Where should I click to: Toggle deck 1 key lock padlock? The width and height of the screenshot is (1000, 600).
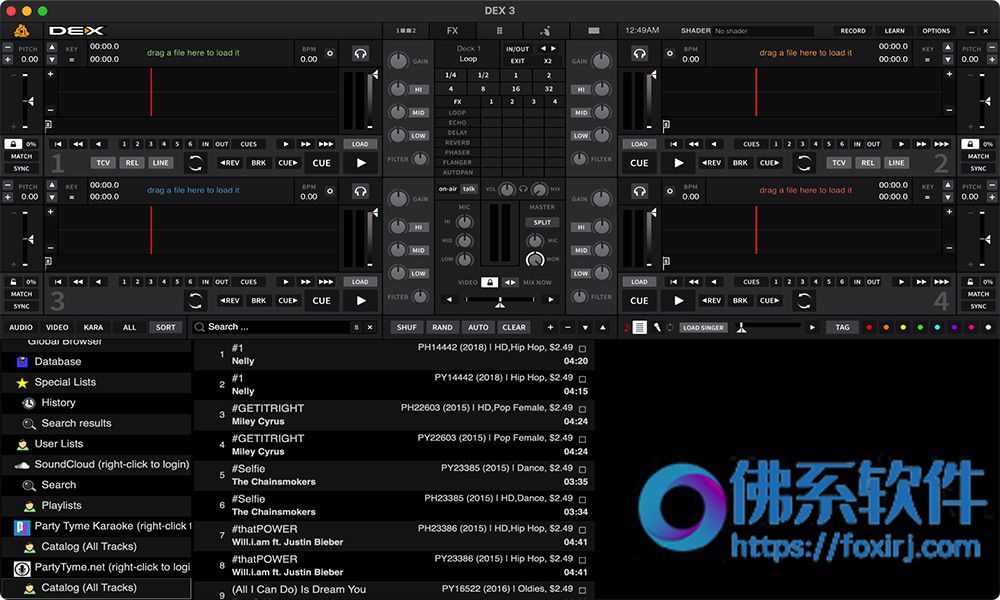[13, 144]
